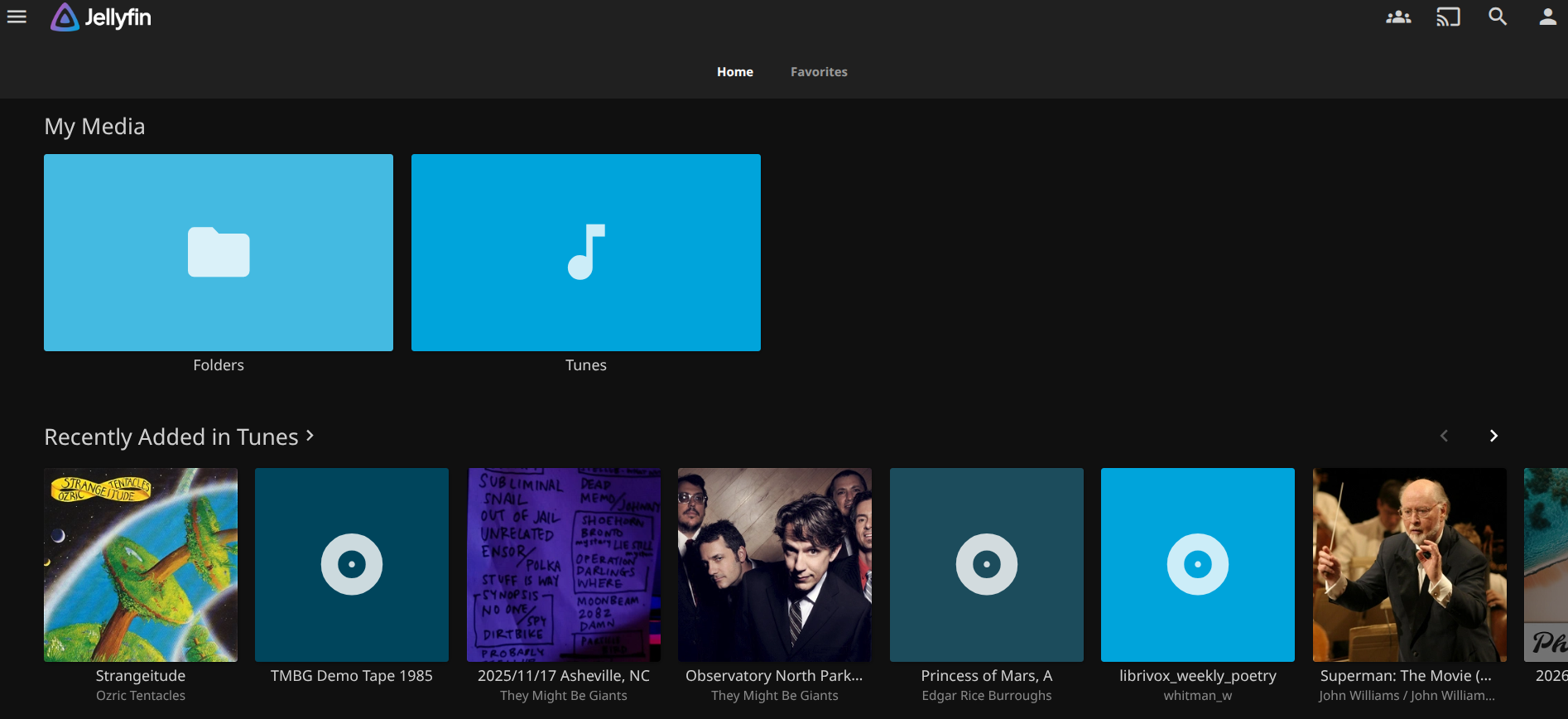Viewport: 1568px width, 719px height.
Task: Click librivox_weekly_poetry title text
Action: pos(1198,676)
